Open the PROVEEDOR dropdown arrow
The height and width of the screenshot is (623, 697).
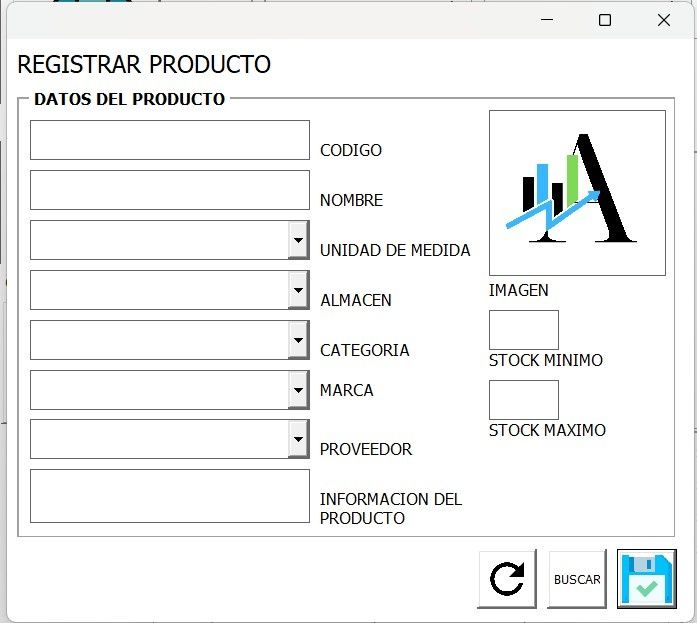click(298, 439)
